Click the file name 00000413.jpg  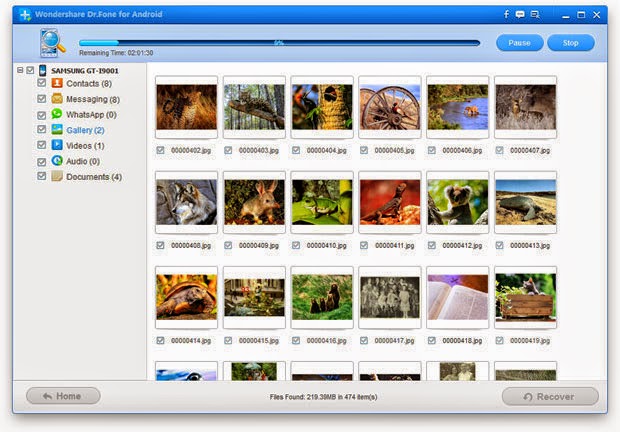pos(530,245)
